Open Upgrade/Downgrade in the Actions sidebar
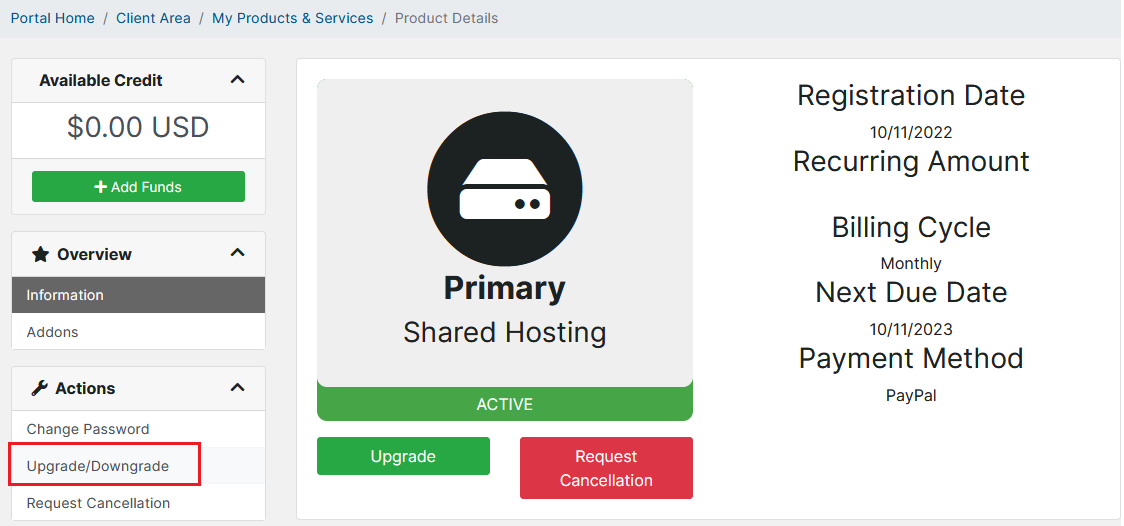Screen dimensions: 1124x526 [x=98, y=466]
